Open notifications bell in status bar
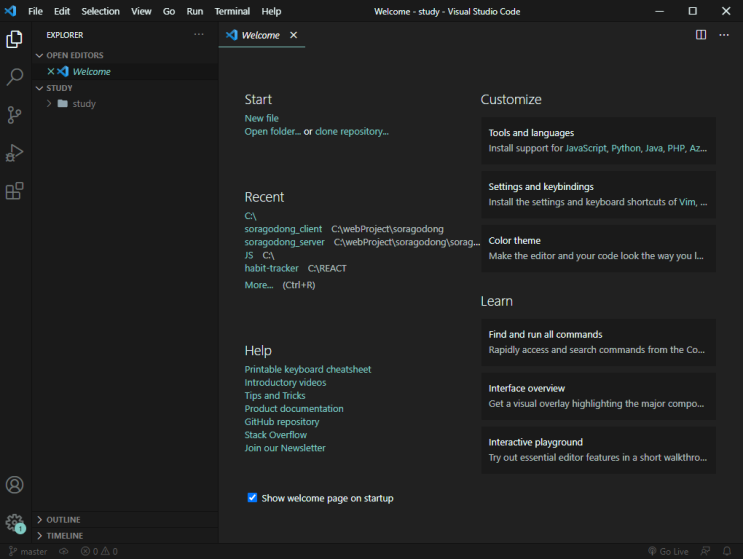The height and width of the screenshot is (559, 743). (726, 551)
